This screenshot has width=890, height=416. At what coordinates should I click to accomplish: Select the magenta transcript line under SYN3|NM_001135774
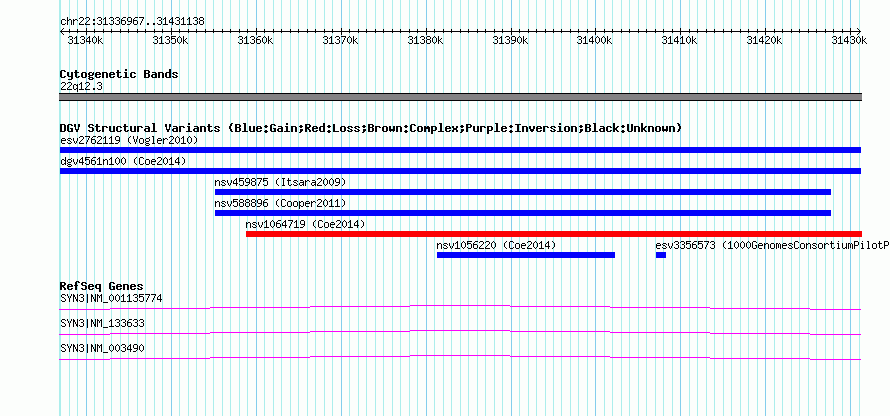click(x=460, y=308)
